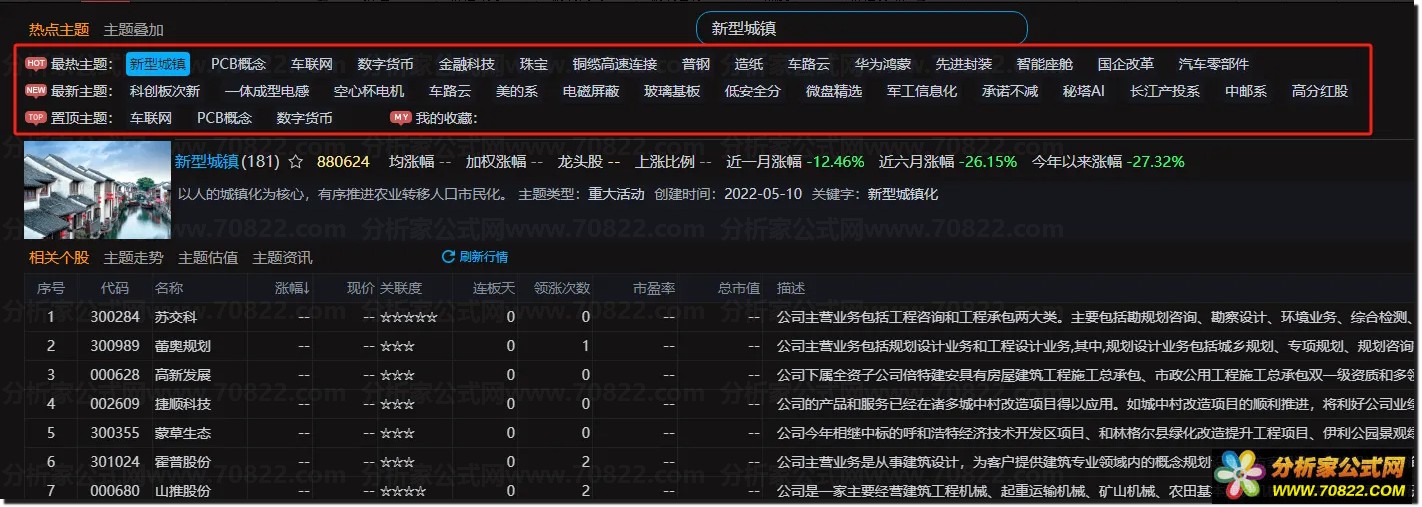Image resolution: width=1422 pixels, height=507 pixels.
Task: Open the 主题估值 tab
Action: (x=208, y=257)
